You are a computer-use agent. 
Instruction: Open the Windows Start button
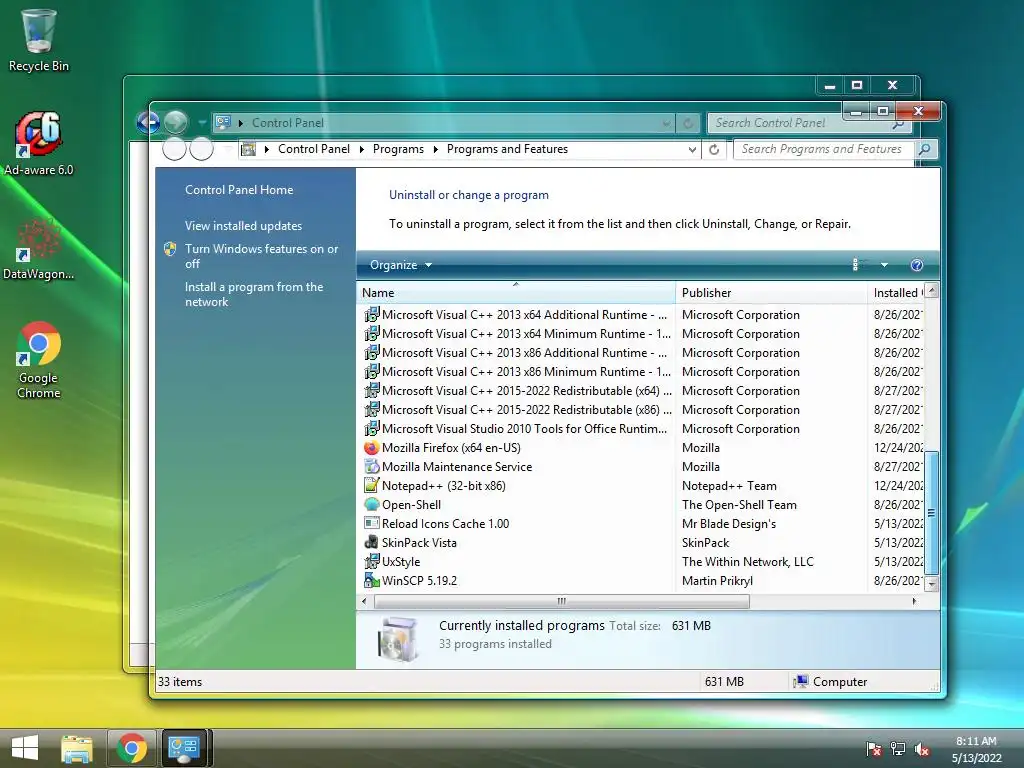[x=25, y=748]
